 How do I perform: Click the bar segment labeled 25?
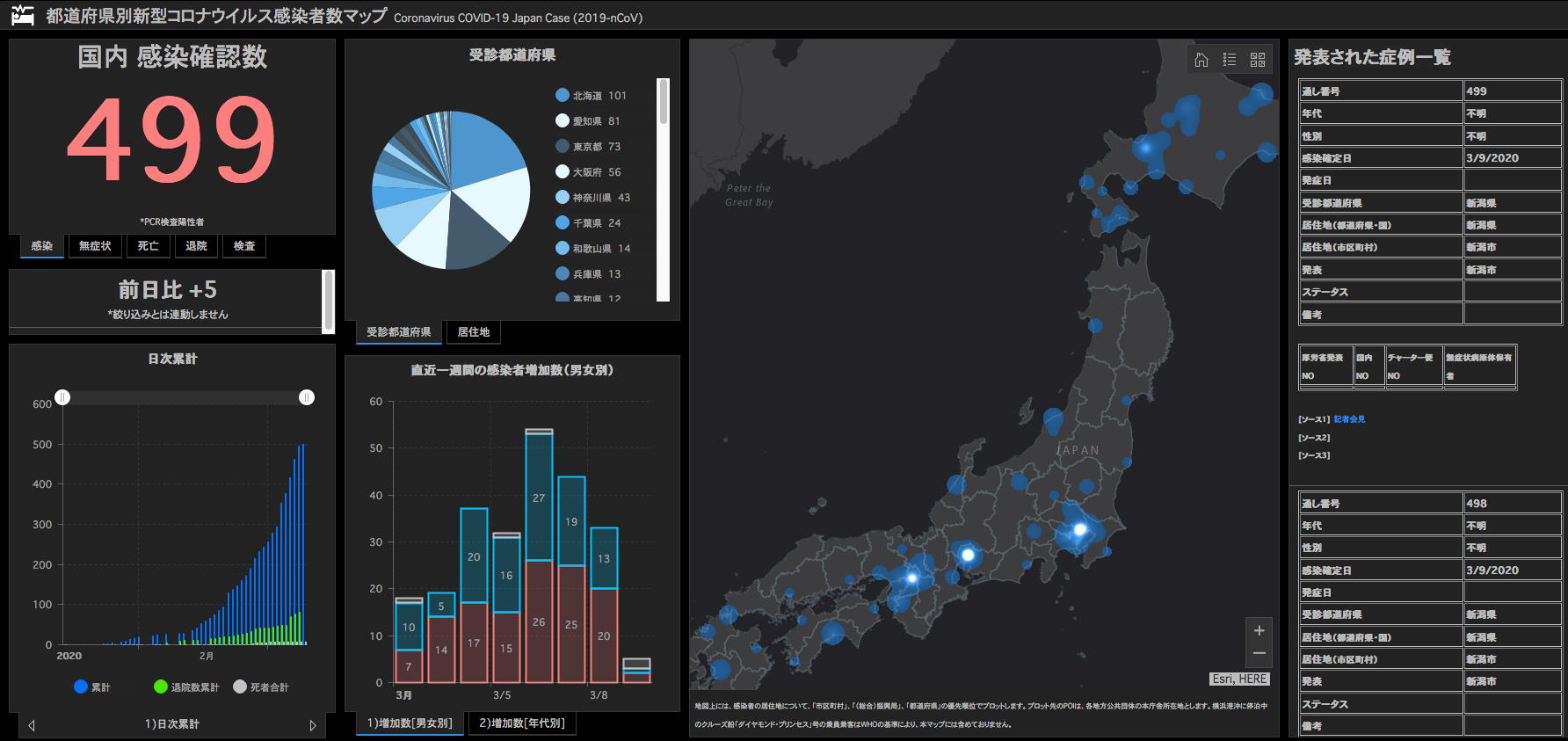[571, 624]
